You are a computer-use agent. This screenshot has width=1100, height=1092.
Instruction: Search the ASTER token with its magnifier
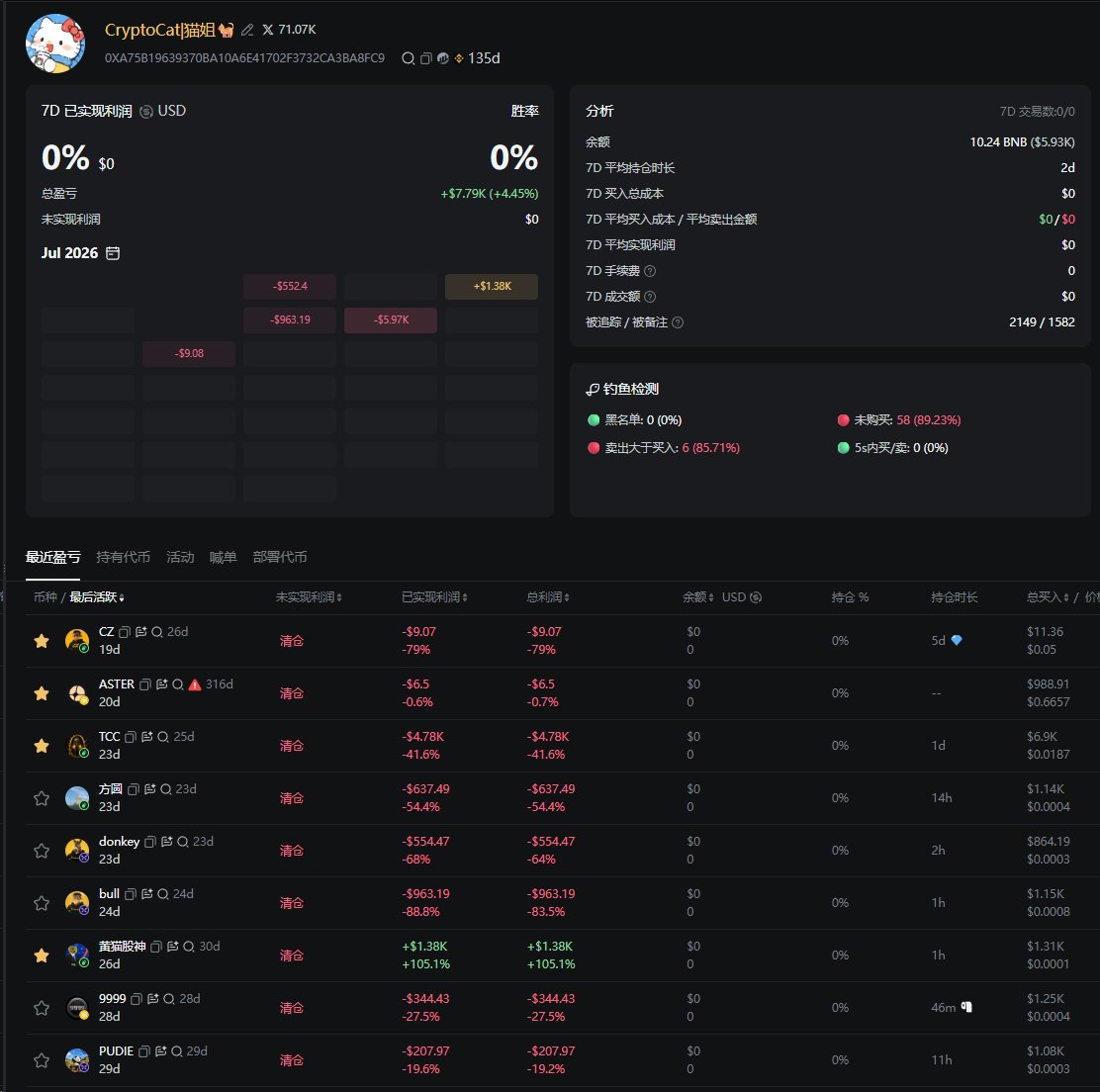(x=178, y=684)
